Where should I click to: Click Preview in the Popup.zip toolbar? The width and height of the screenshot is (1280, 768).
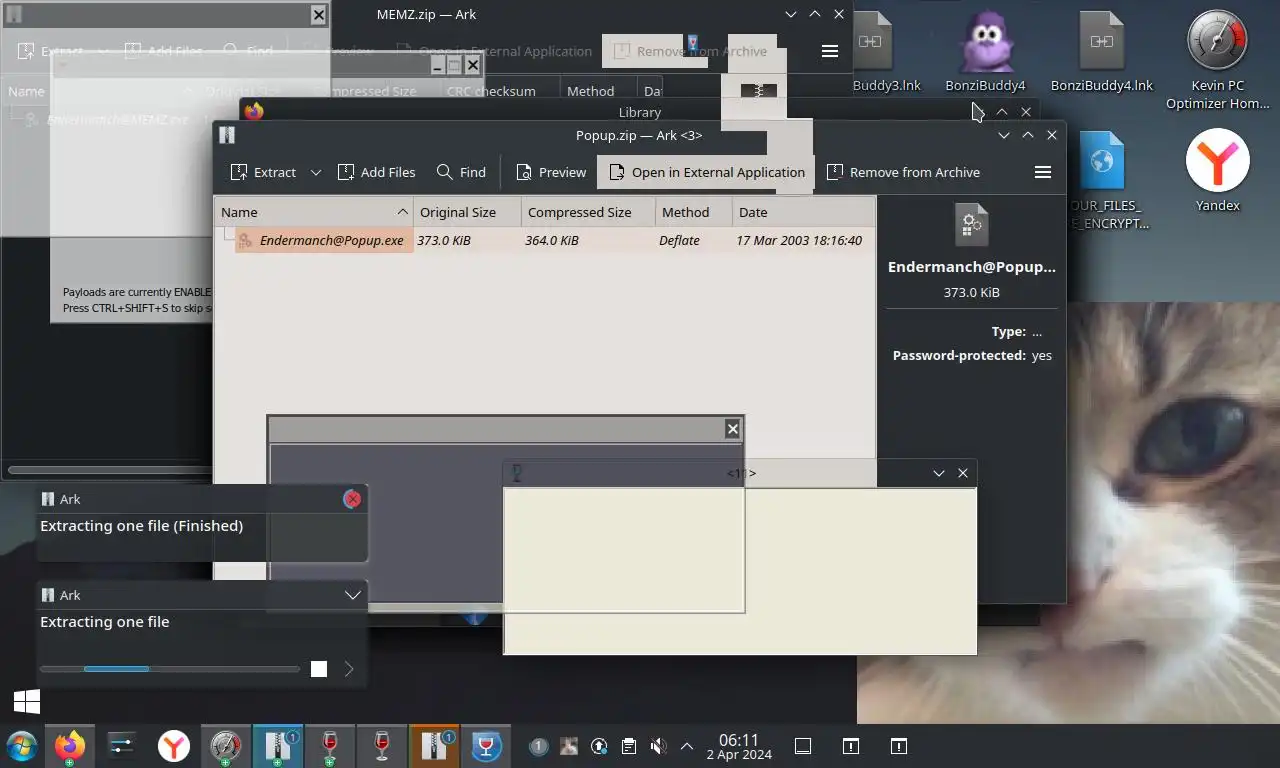coord(551,172)
